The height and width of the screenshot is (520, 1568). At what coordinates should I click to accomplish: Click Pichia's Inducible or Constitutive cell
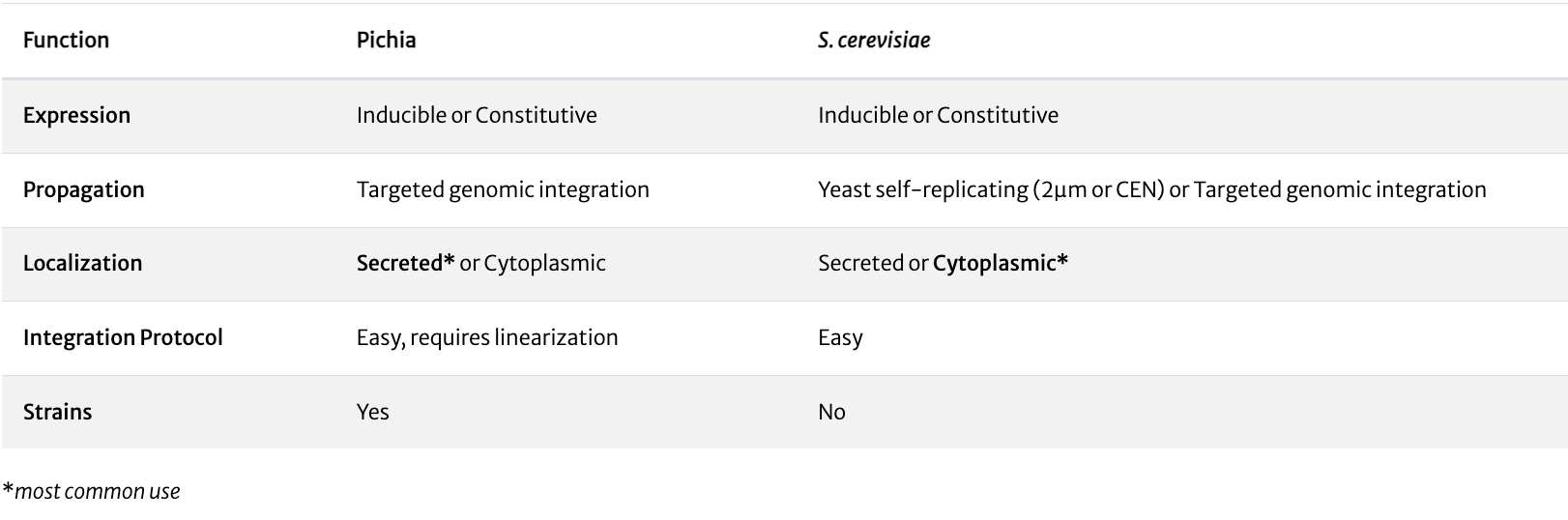pyautogui.click(x=477, y=115)
